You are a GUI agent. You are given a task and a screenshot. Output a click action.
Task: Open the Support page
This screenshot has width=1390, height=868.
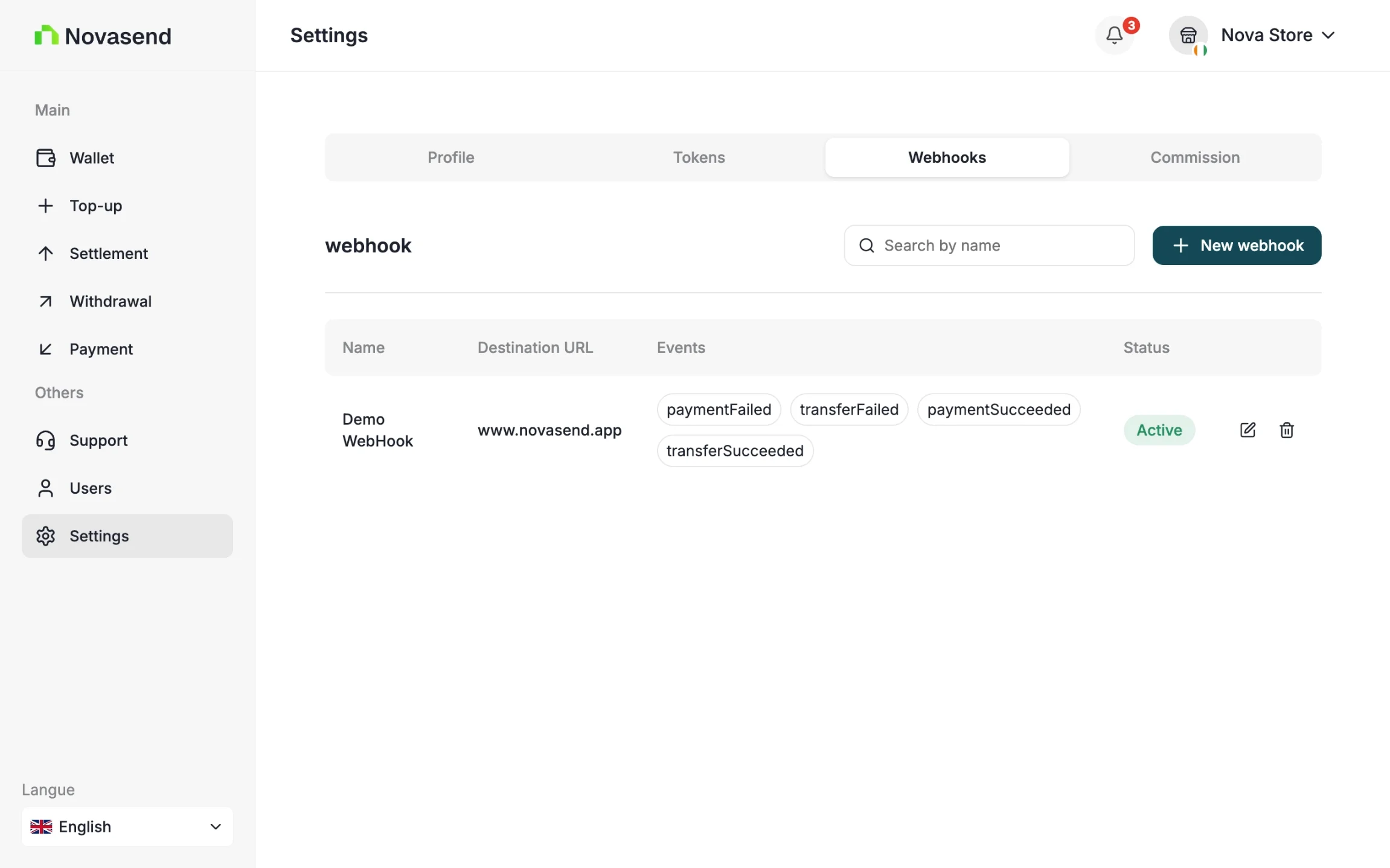pos(98,440)
